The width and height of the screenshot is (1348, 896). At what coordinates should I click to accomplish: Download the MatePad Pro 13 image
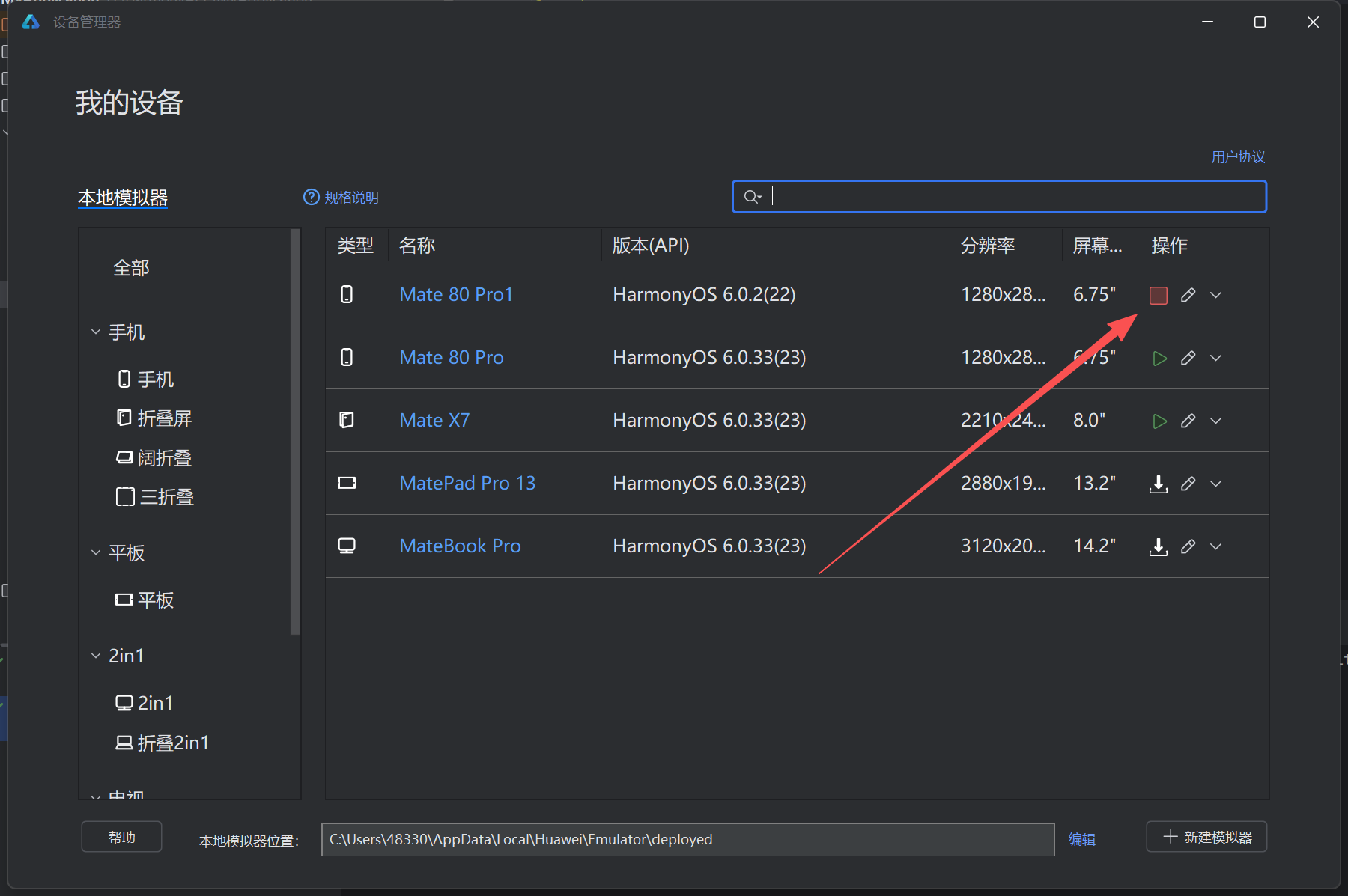pyautogui.click(x=1159, y=484)
